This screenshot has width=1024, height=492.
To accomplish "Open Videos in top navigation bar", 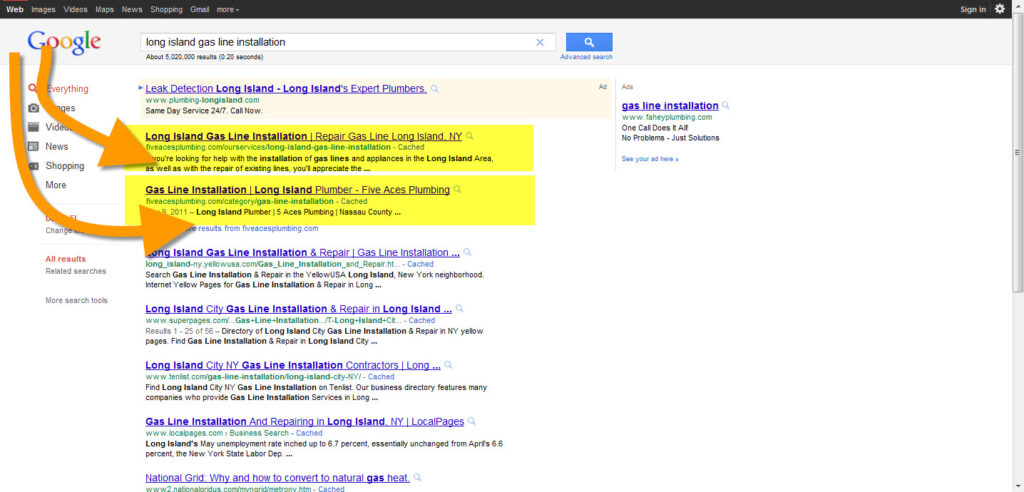I will [x=75, y=10].
